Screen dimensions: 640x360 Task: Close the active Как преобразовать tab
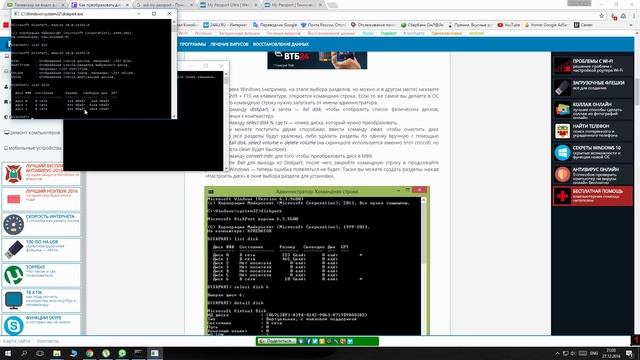pos(127,5)
